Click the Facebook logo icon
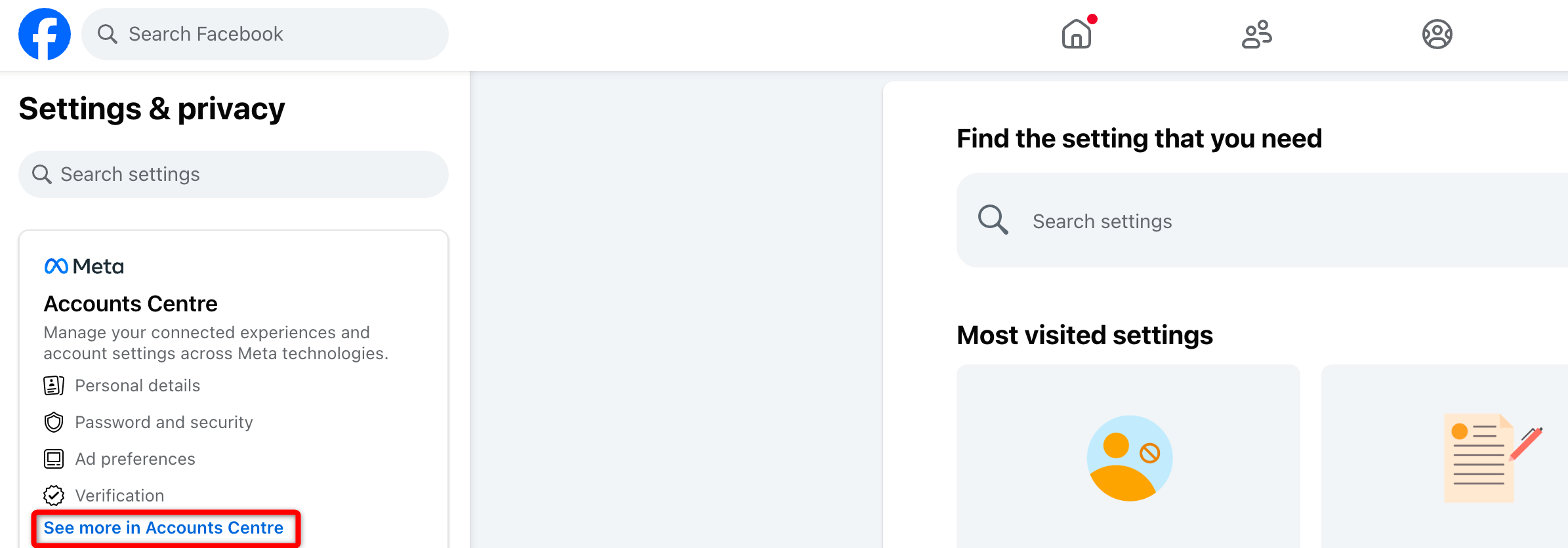This screenshot has height=548, width=1568. click(45, 34)
